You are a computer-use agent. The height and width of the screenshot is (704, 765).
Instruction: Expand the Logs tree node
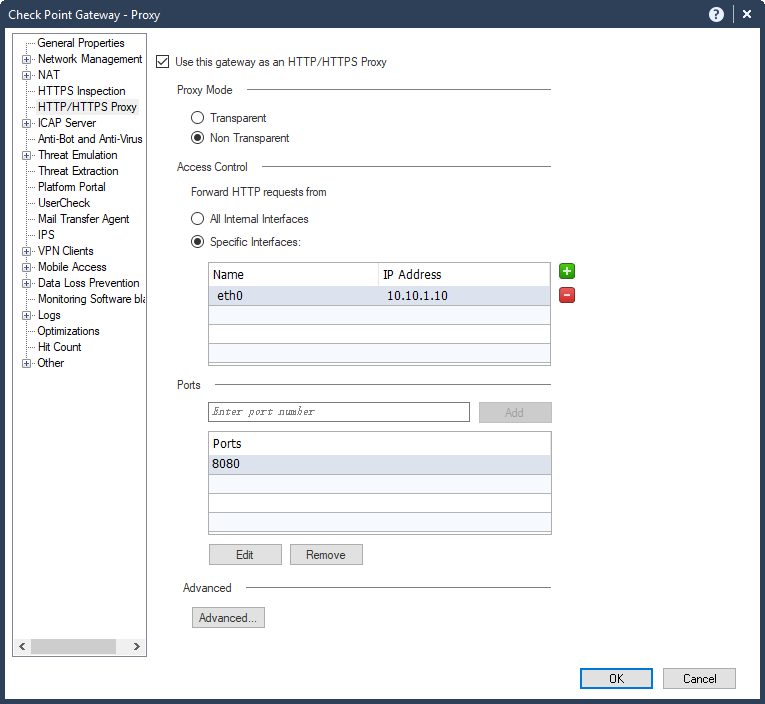click(26, 316)
